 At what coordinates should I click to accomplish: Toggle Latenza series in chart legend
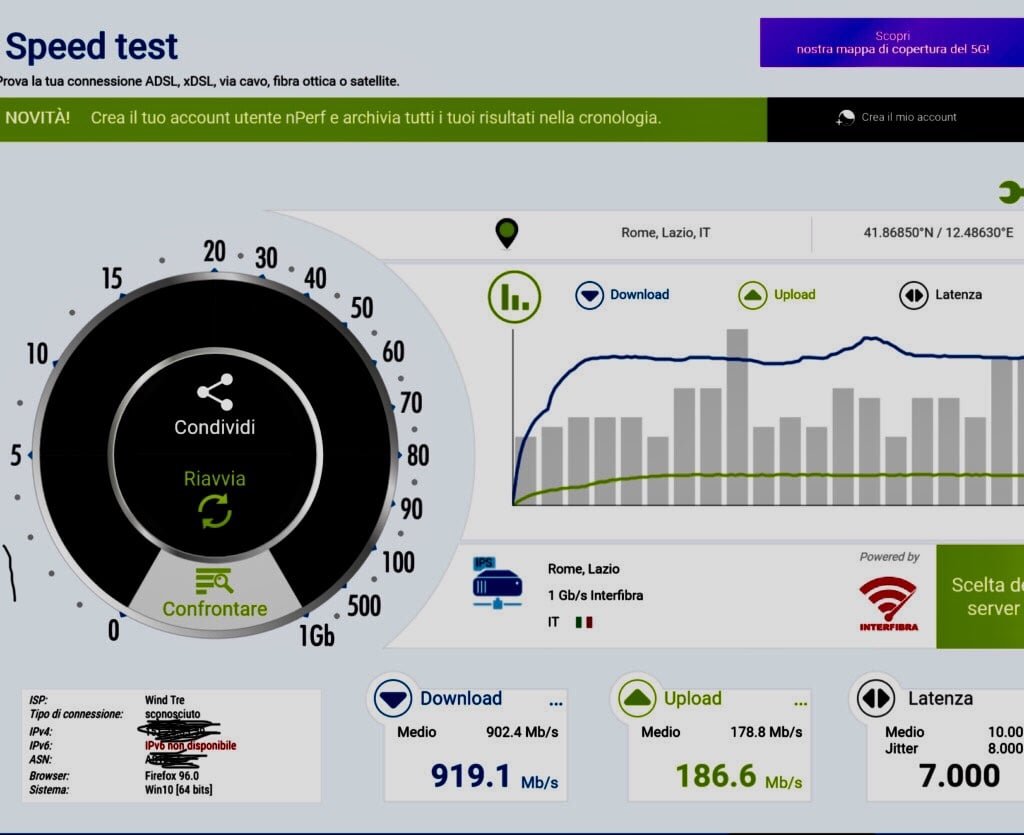(940, 295)
